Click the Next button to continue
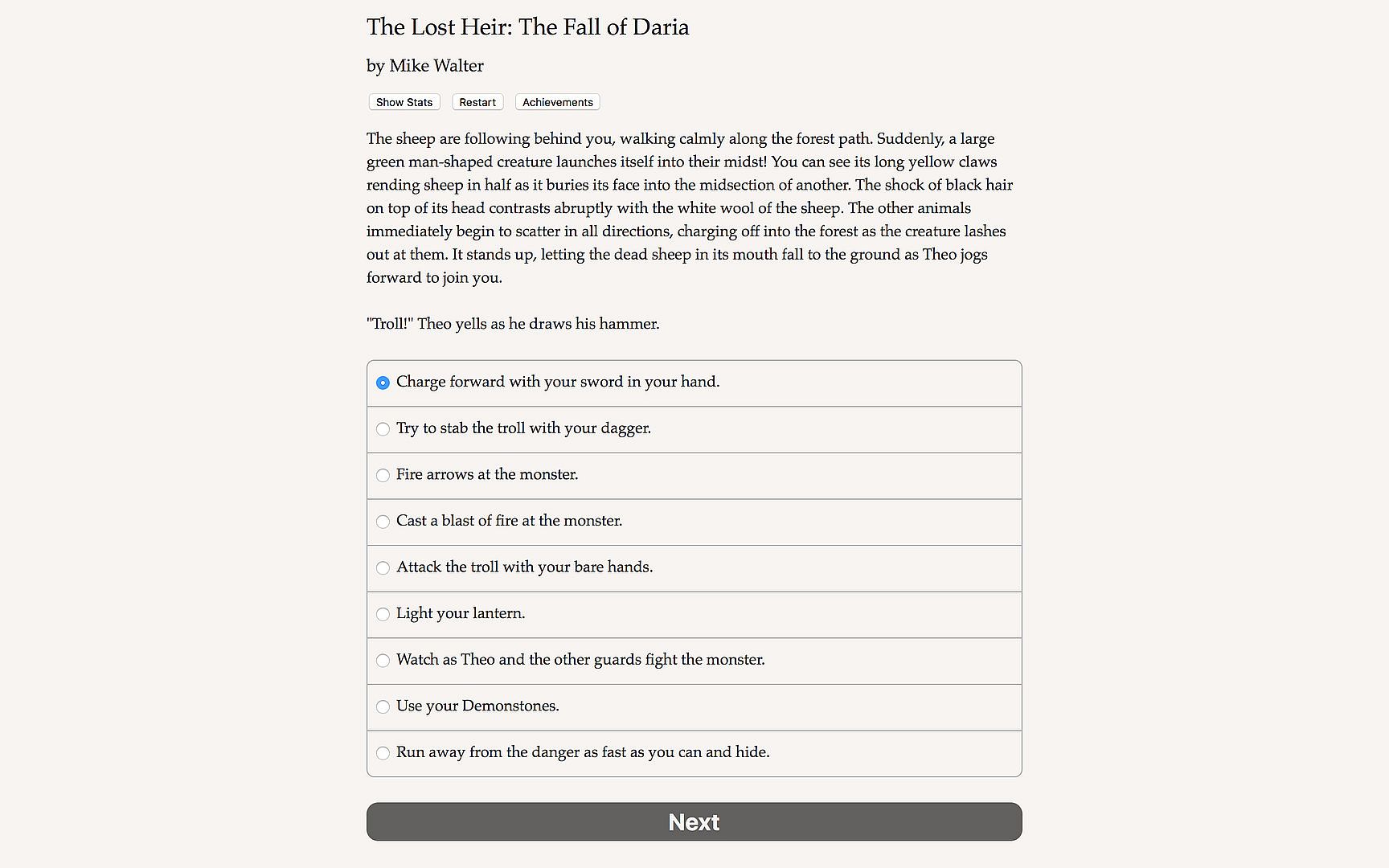1389x868 pixels. [x=694, y=821]
